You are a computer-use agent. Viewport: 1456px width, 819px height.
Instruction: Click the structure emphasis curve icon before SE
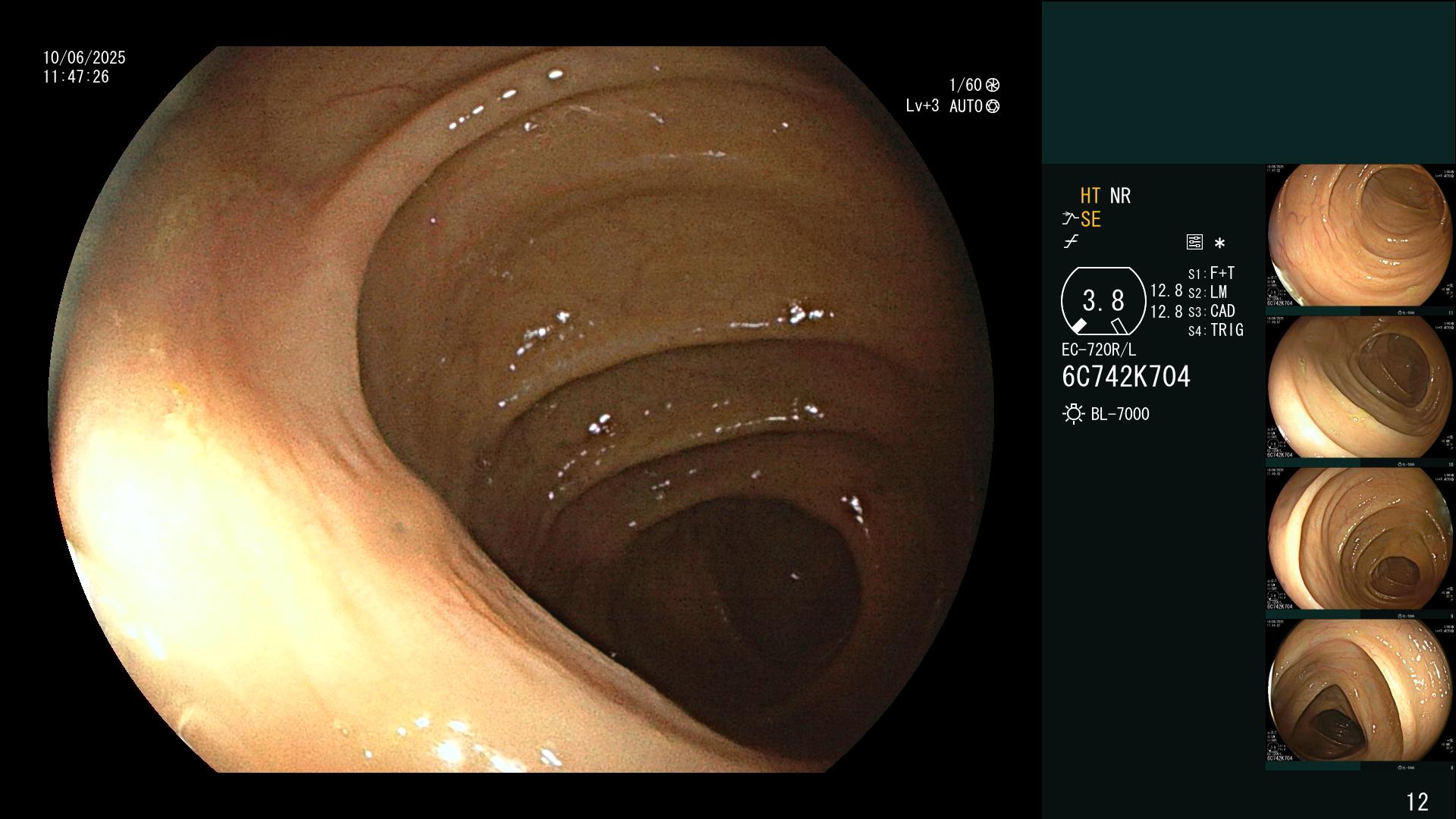pos(1070,219)
